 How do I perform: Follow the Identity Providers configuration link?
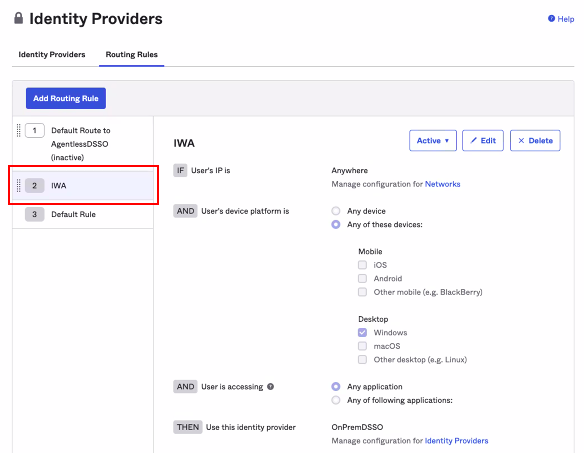[x=456, y=441]
